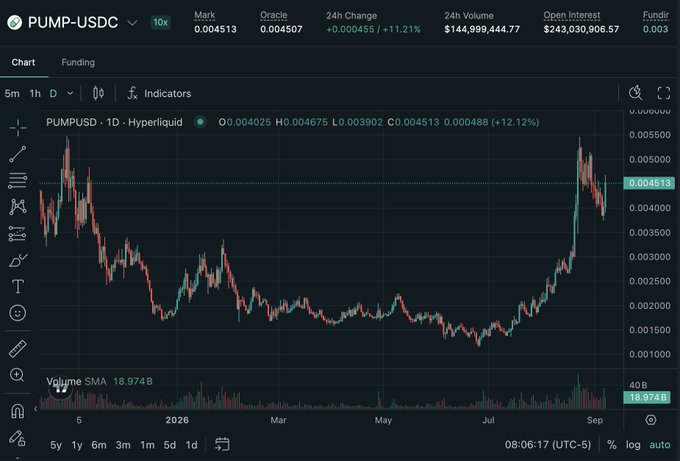The width and height of the screenshot is (680, 461).
Task: Select the 1h timeframe
Action: pos(35,93)
